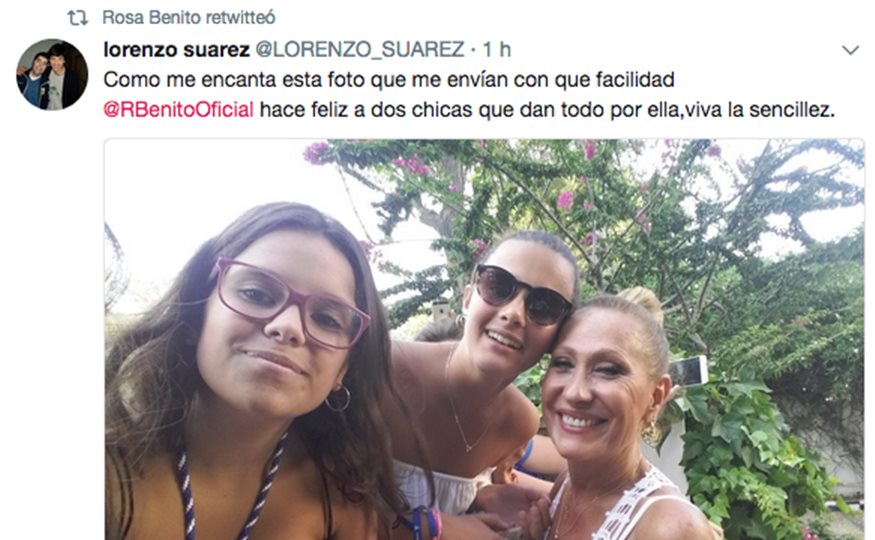Open the @RBenitoOficial mention link
This screenshot has width=875, height=540.
(x=179, y=109)
